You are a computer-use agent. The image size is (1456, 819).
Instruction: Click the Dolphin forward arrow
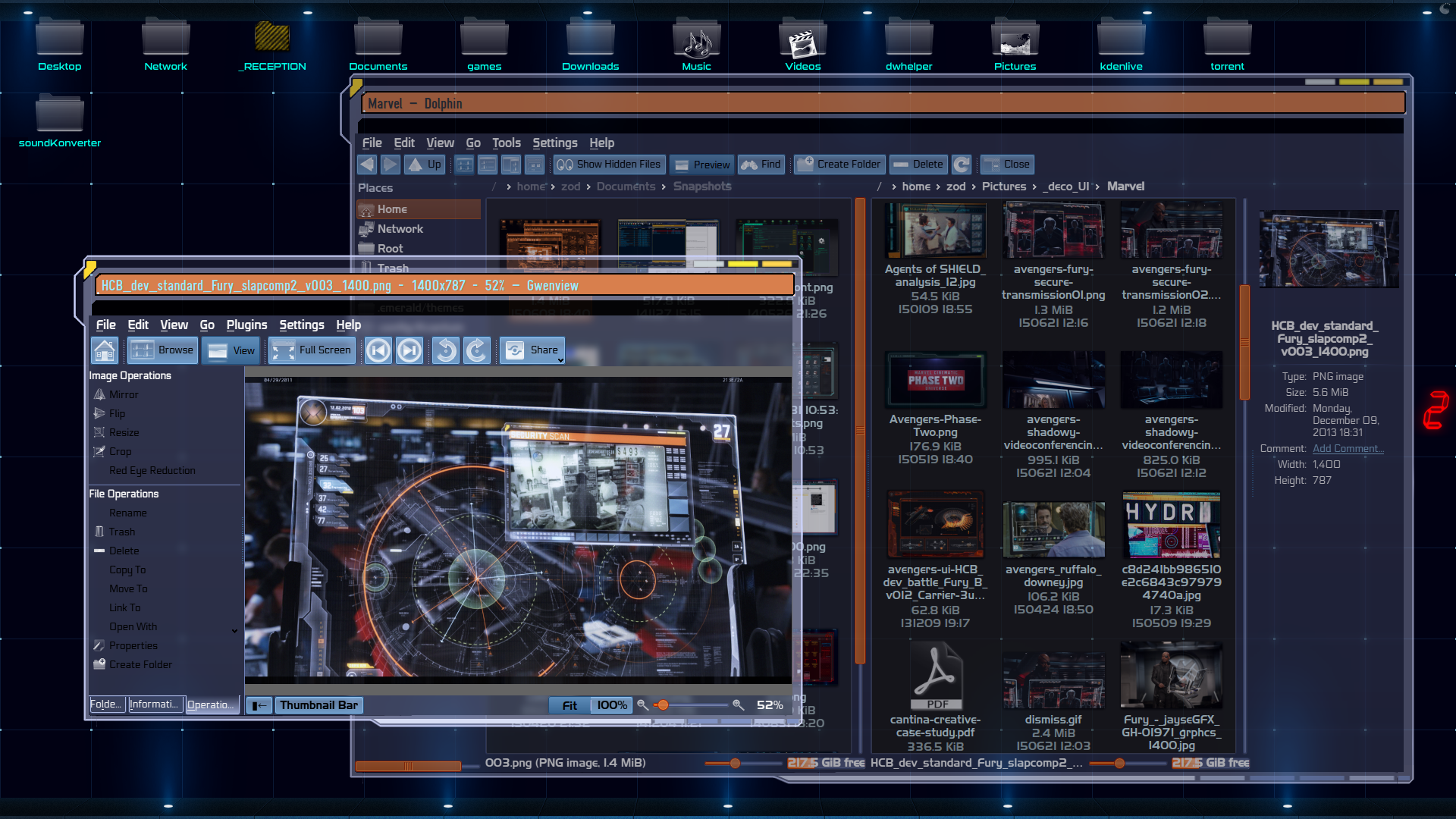(390, 165)
